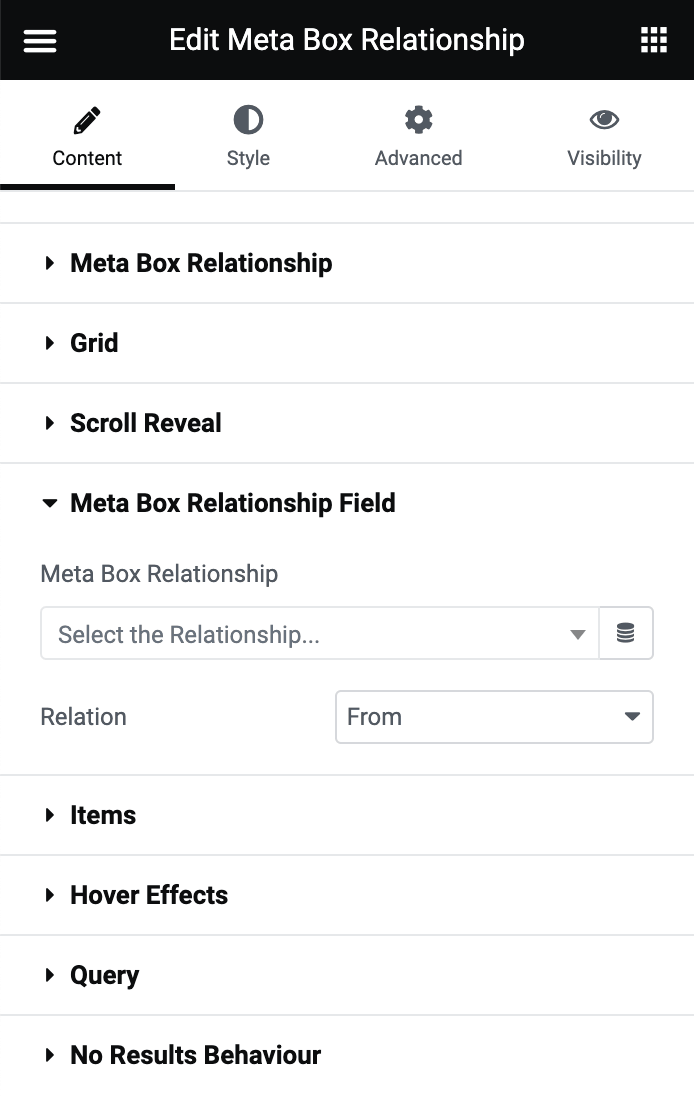This screenshot has height=1102, width=694.
Task: Click the grid apps icon in the header
Action: click(654, 40)
